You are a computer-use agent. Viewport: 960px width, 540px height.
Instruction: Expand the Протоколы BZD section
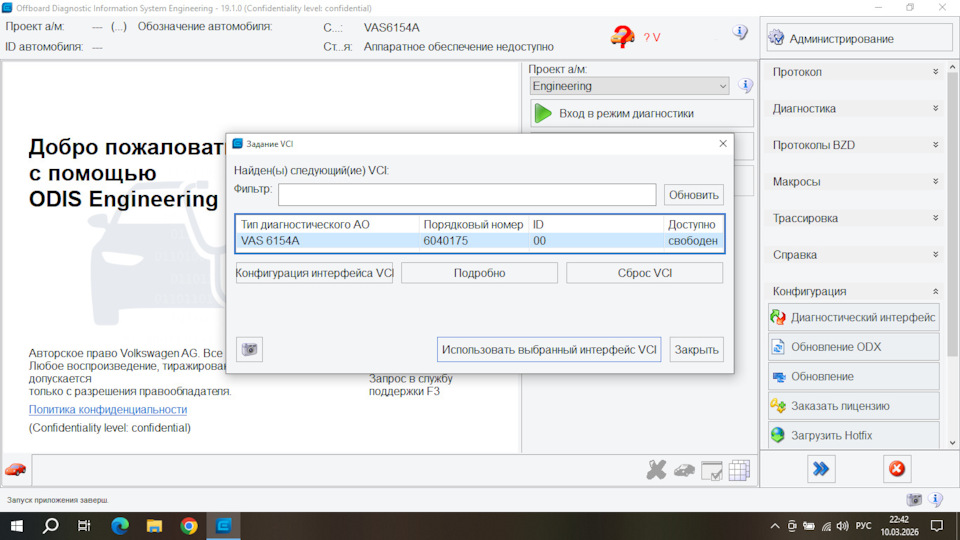click(855, 145)
